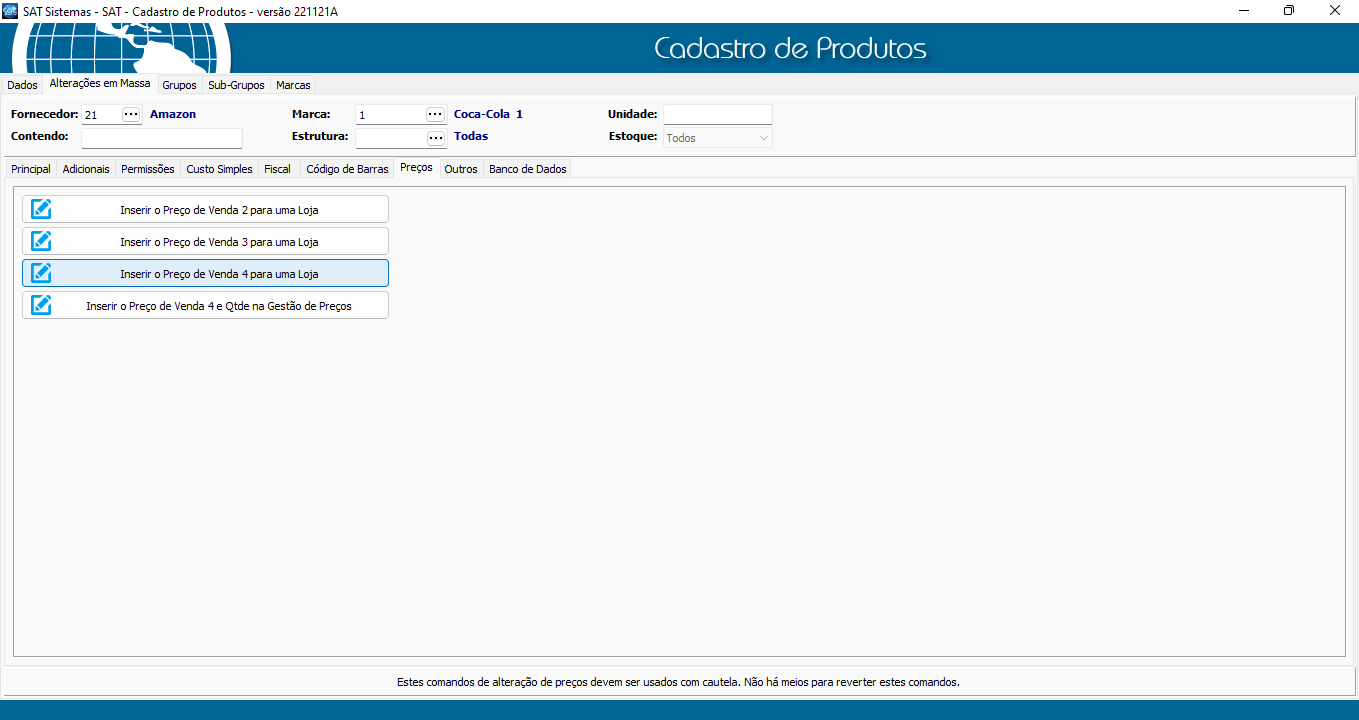Click edit icon for Gestão de Preços button
This screenshot has height=720, width=1359.
[41, 305]
